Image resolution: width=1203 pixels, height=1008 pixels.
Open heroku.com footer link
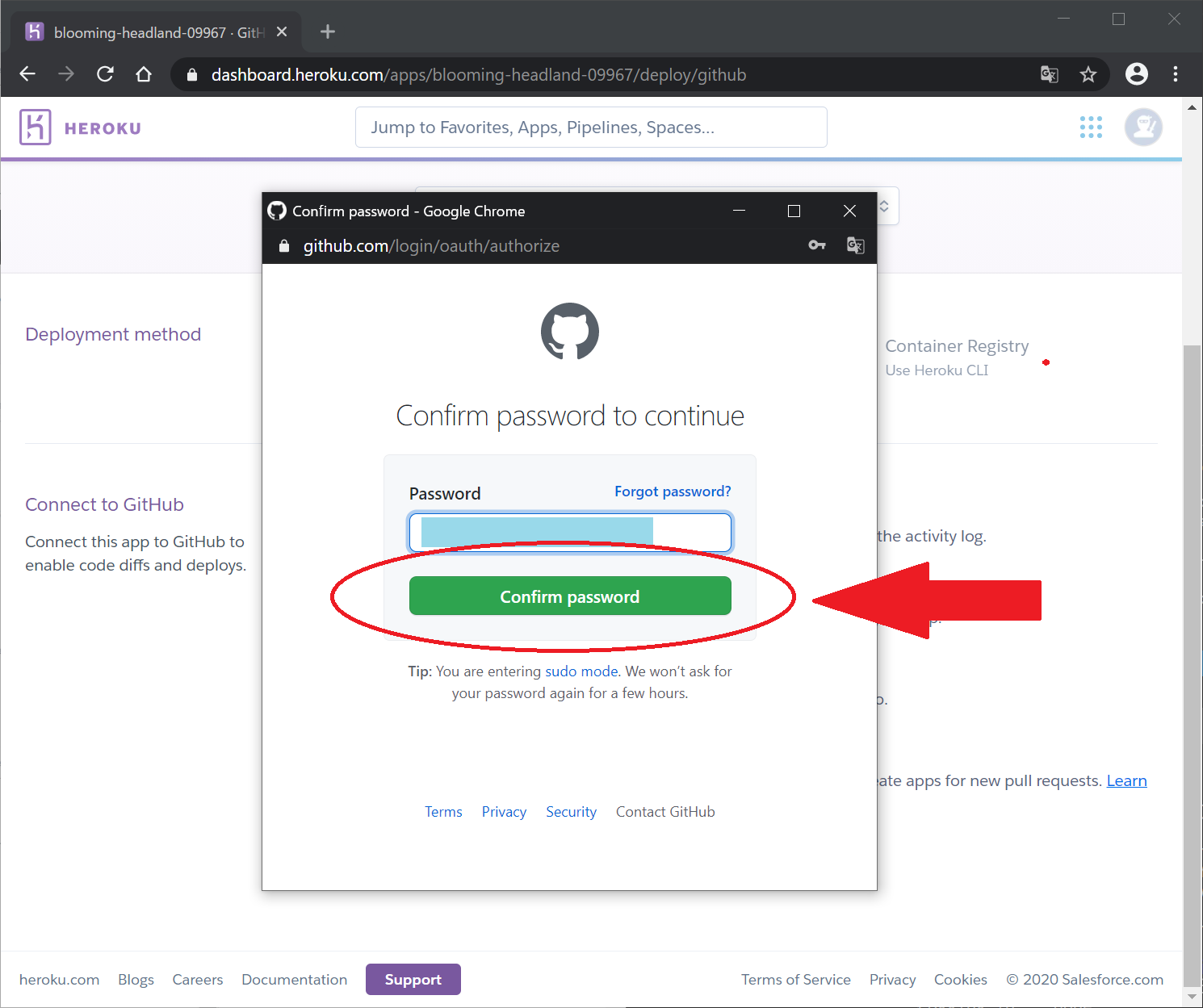[59, 979]
